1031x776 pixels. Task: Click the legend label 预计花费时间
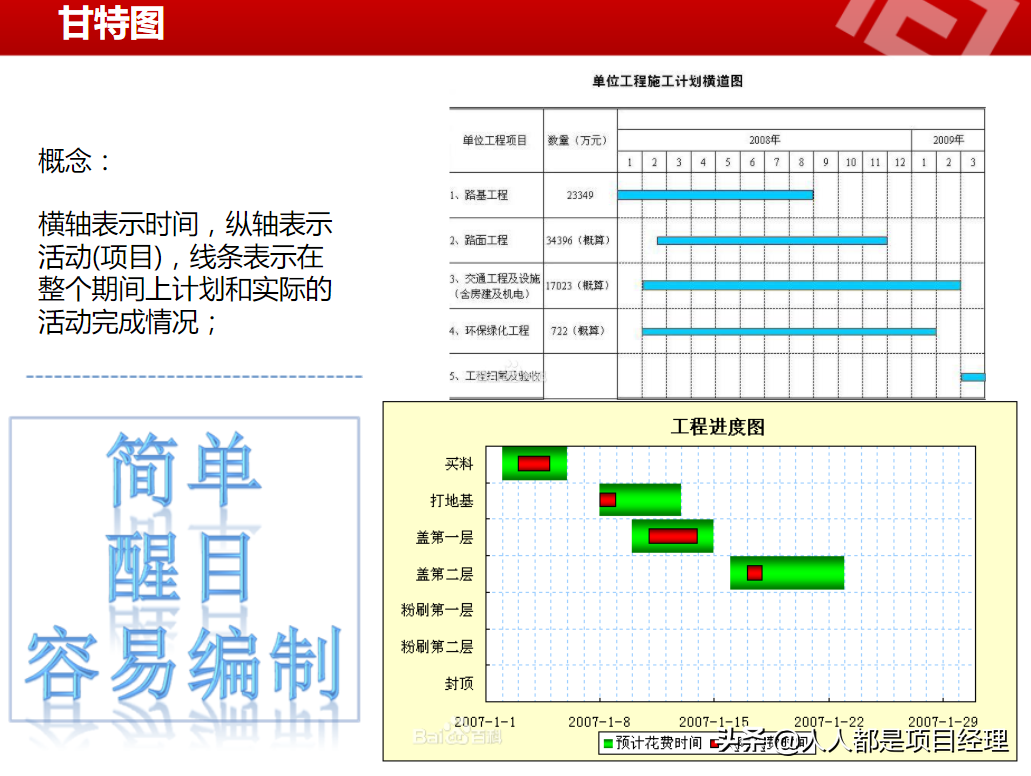tap(659, 743)
